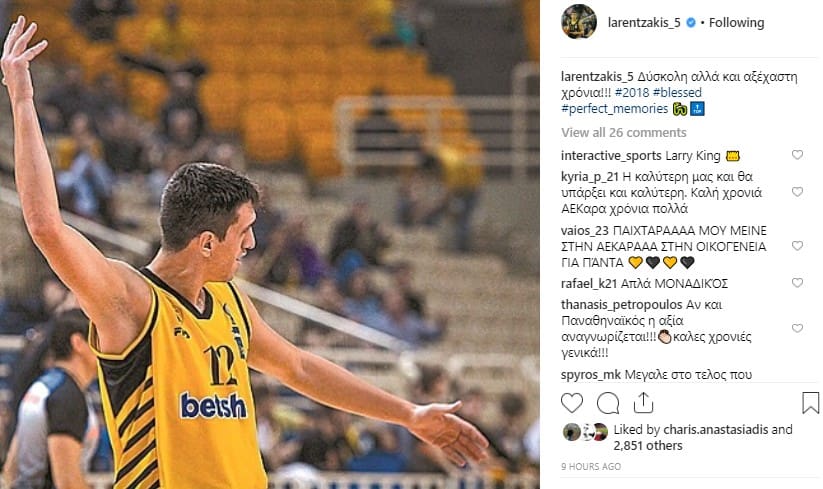
Task: Open spyros_mk commenter profile
Action: [x=590, y=375]
